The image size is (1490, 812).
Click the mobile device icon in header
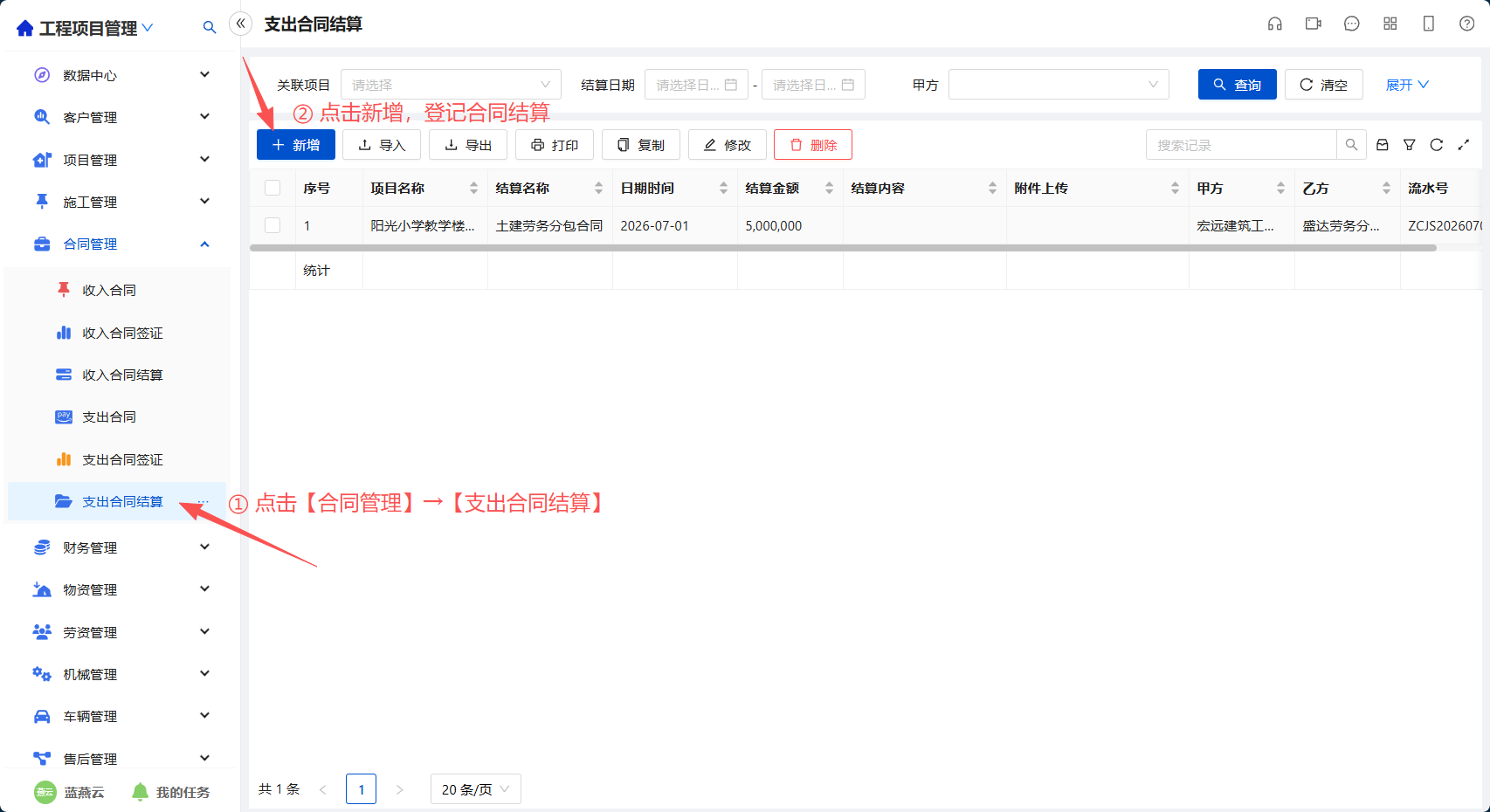tap(1429, 24)
